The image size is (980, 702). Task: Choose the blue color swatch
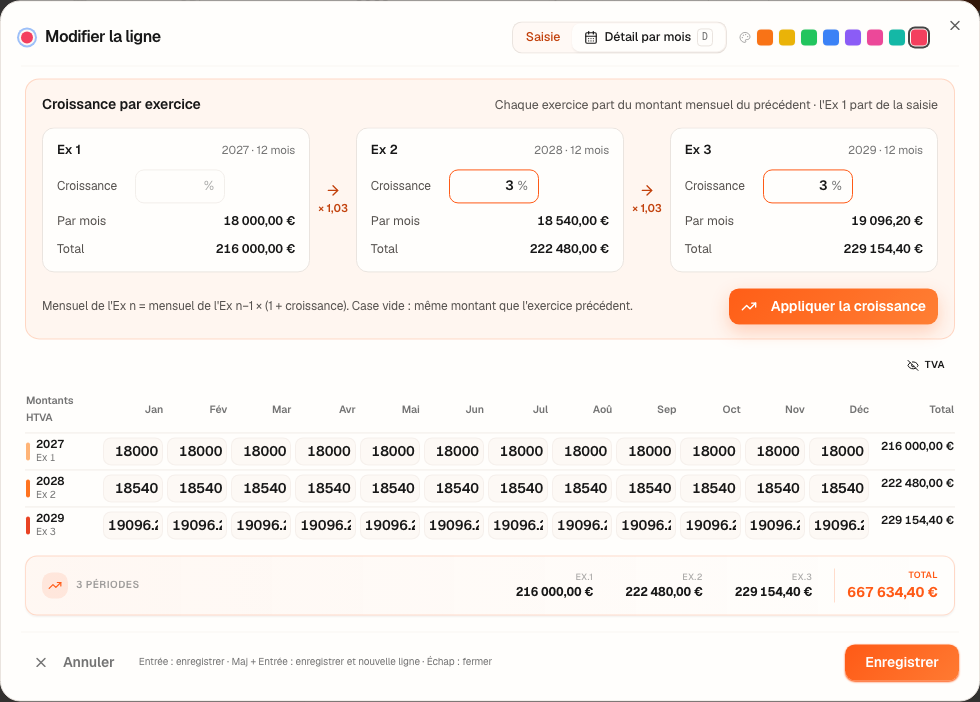pyautogui.click(x=831, y=38)
